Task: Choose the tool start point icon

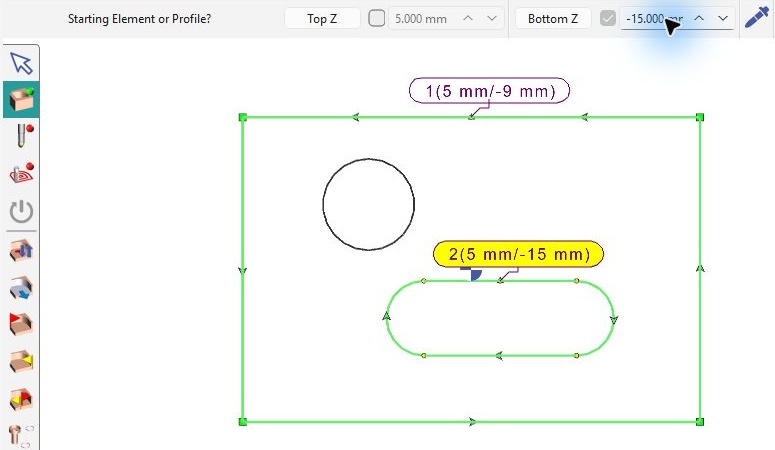Action: click(22, 135)
